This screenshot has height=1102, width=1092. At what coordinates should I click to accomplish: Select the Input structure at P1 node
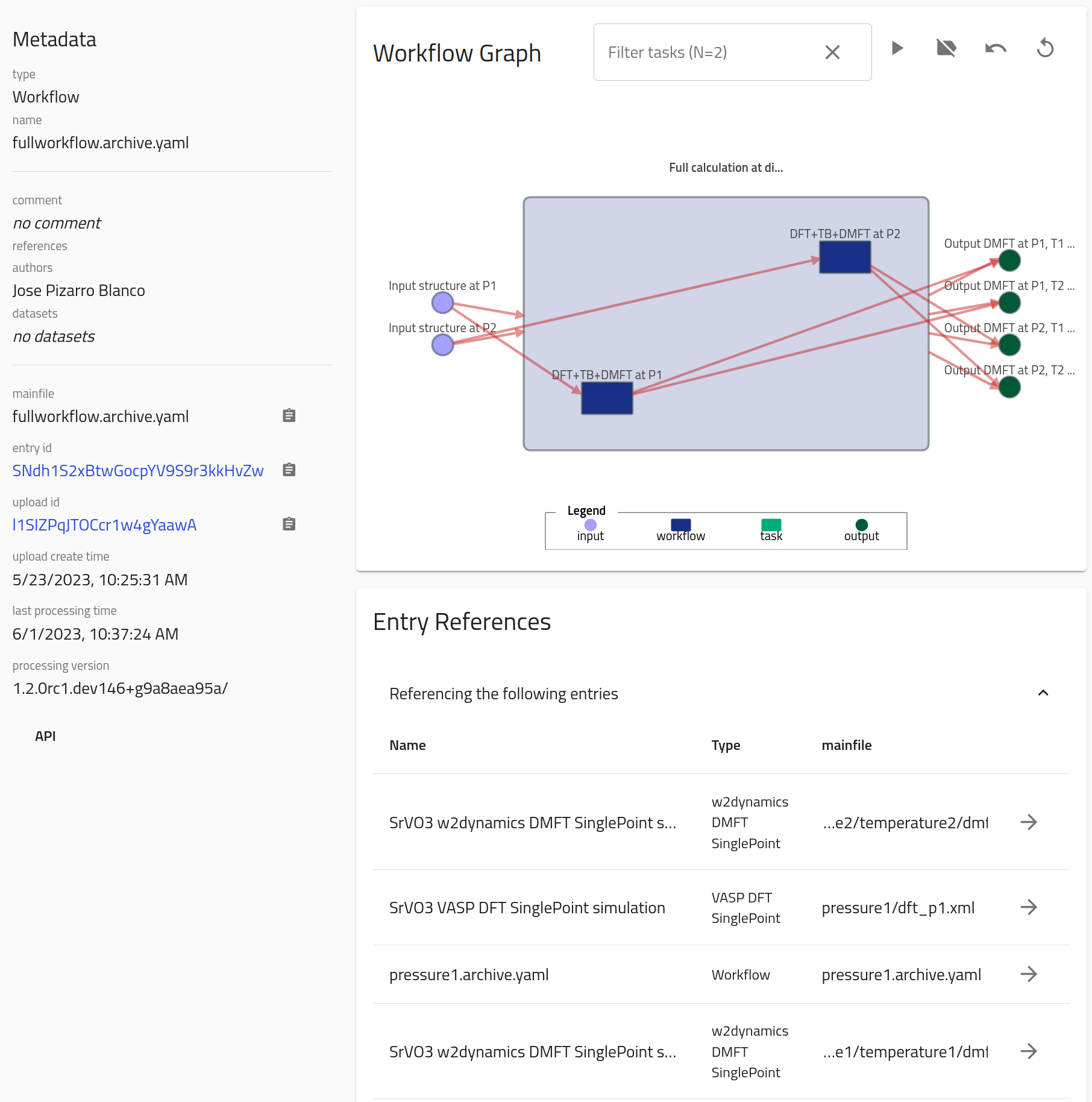point(442,303)
